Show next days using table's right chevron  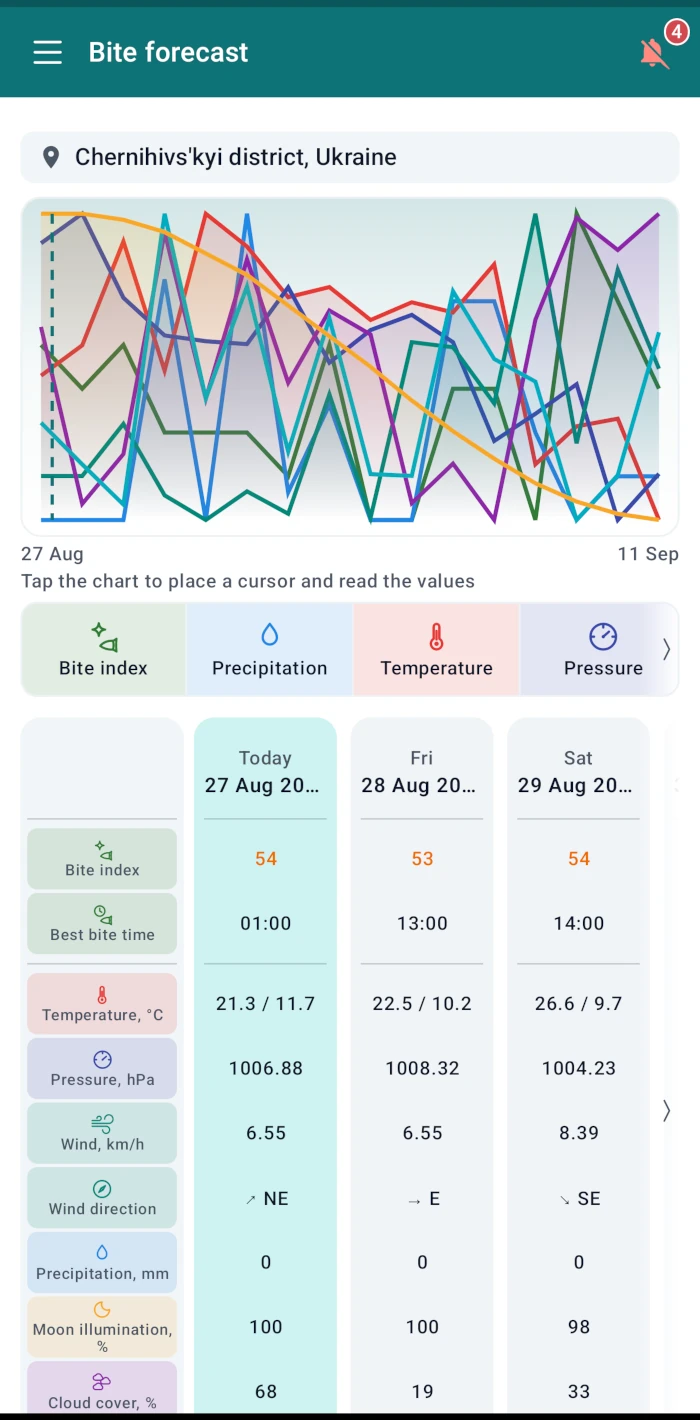(x=667, y=1110)
